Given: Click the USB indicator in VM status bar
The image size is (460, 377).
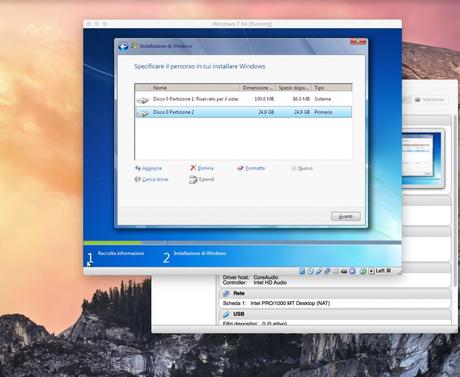Looking at the screenshot, I should 319,271.
